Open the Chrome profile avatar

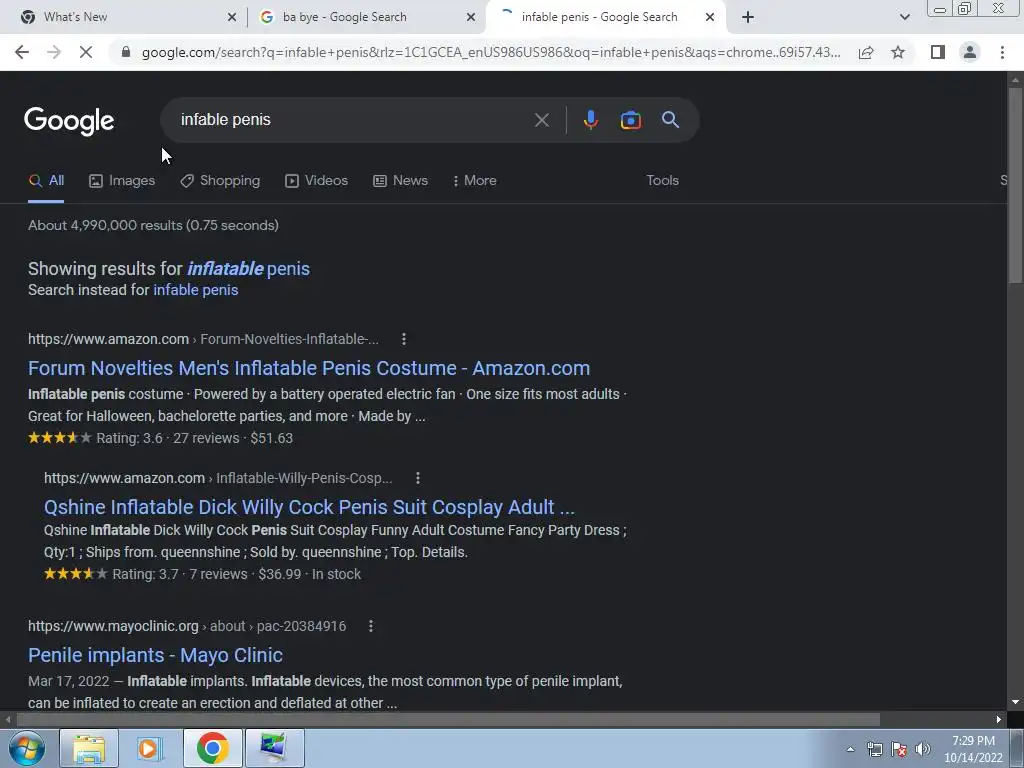970,52
